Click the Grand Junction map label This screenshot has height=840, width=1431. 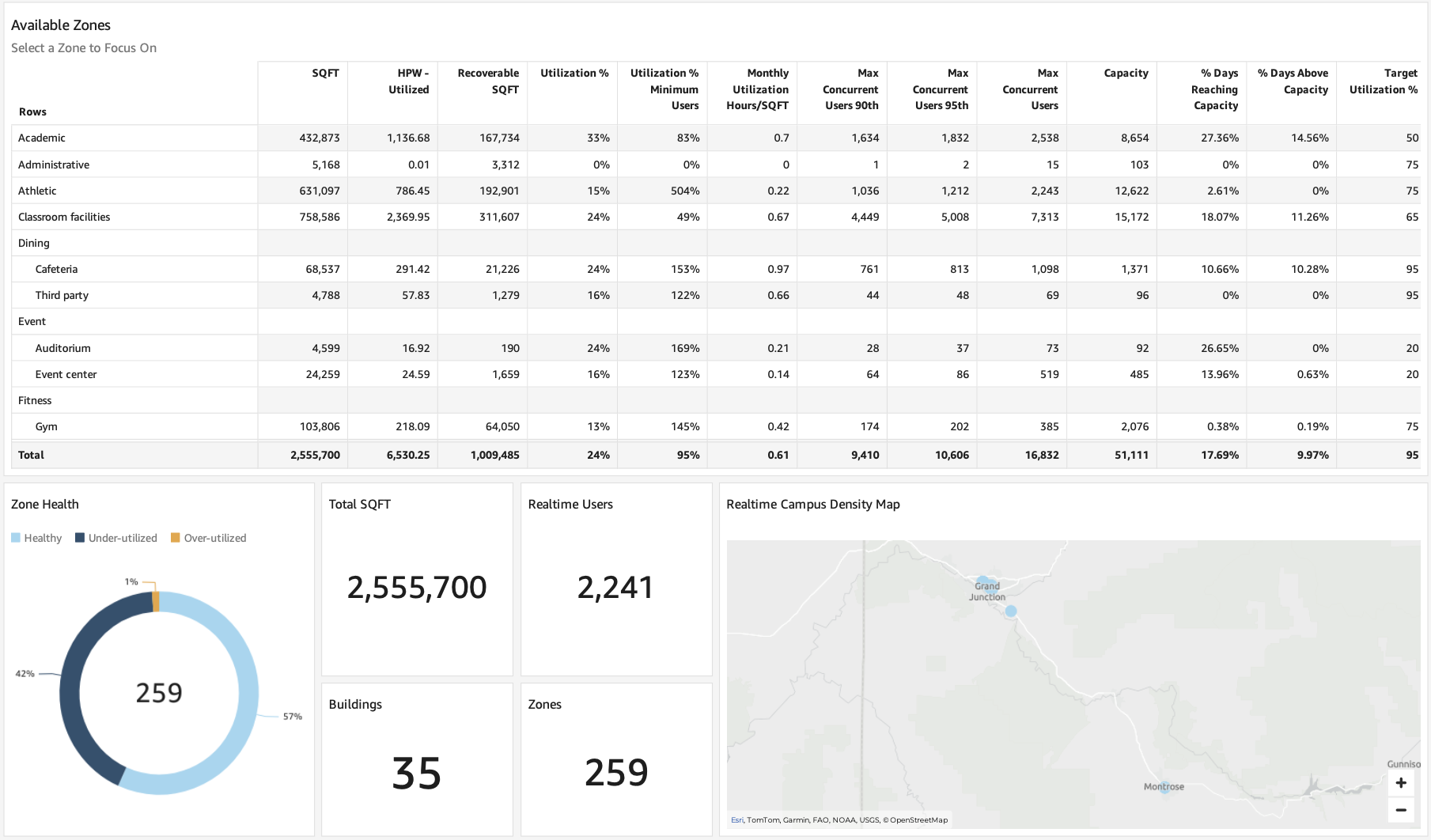(987, 592)
